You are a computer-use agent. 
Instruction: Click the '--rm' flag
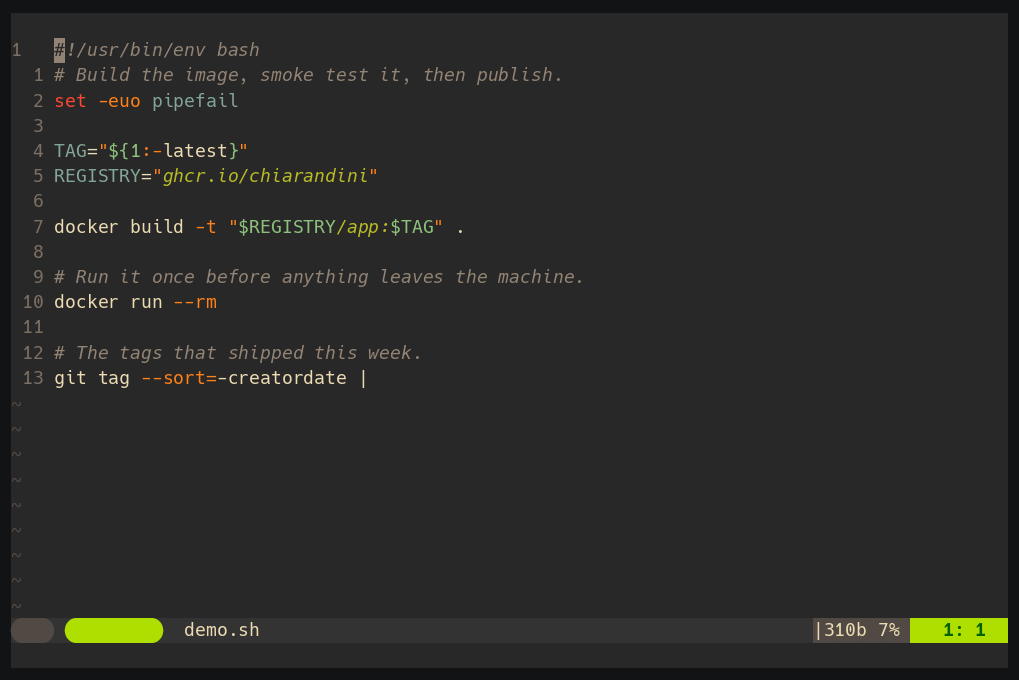pyautogui.click(x=195, y=302)
